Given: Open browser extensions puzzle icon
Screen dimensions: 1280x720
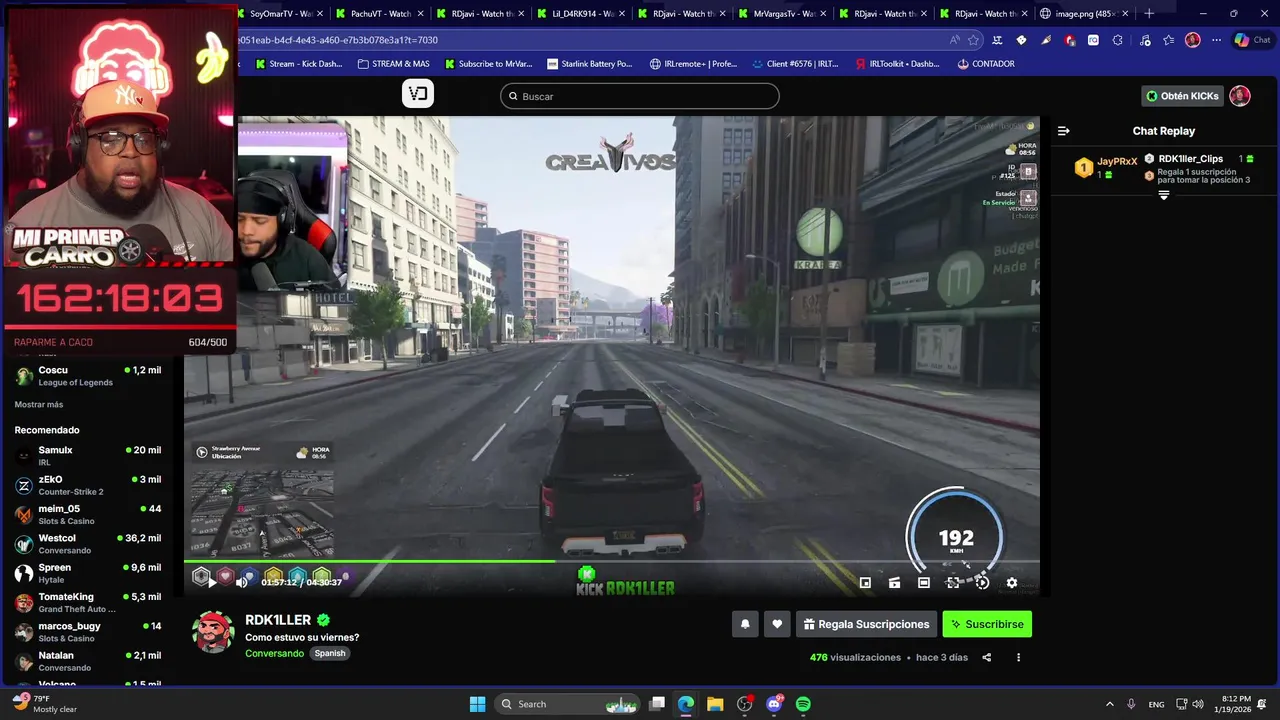Looking at the screenshot, I should [1117, 40].
